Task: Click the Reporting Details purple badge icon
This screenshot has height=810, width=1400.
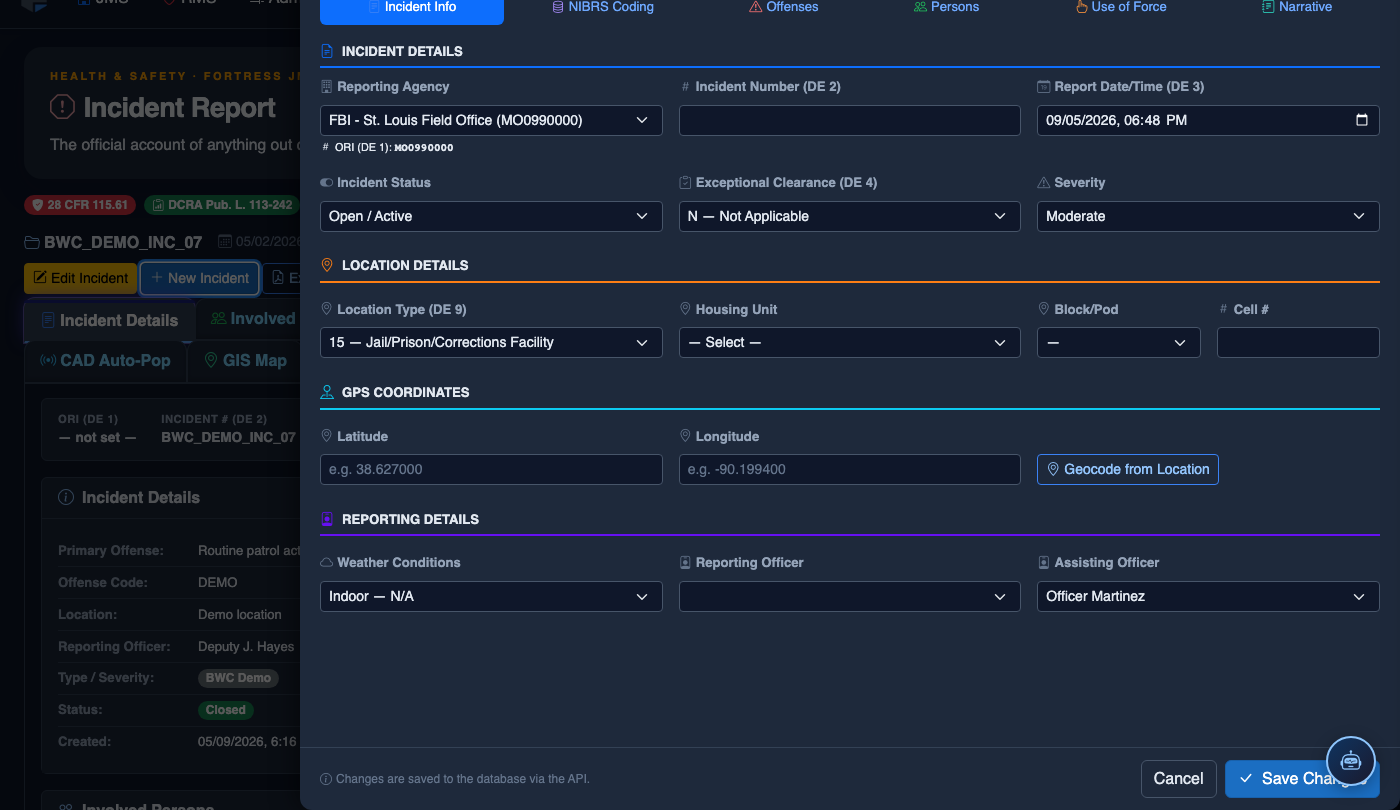Action: tap(326, 519)
